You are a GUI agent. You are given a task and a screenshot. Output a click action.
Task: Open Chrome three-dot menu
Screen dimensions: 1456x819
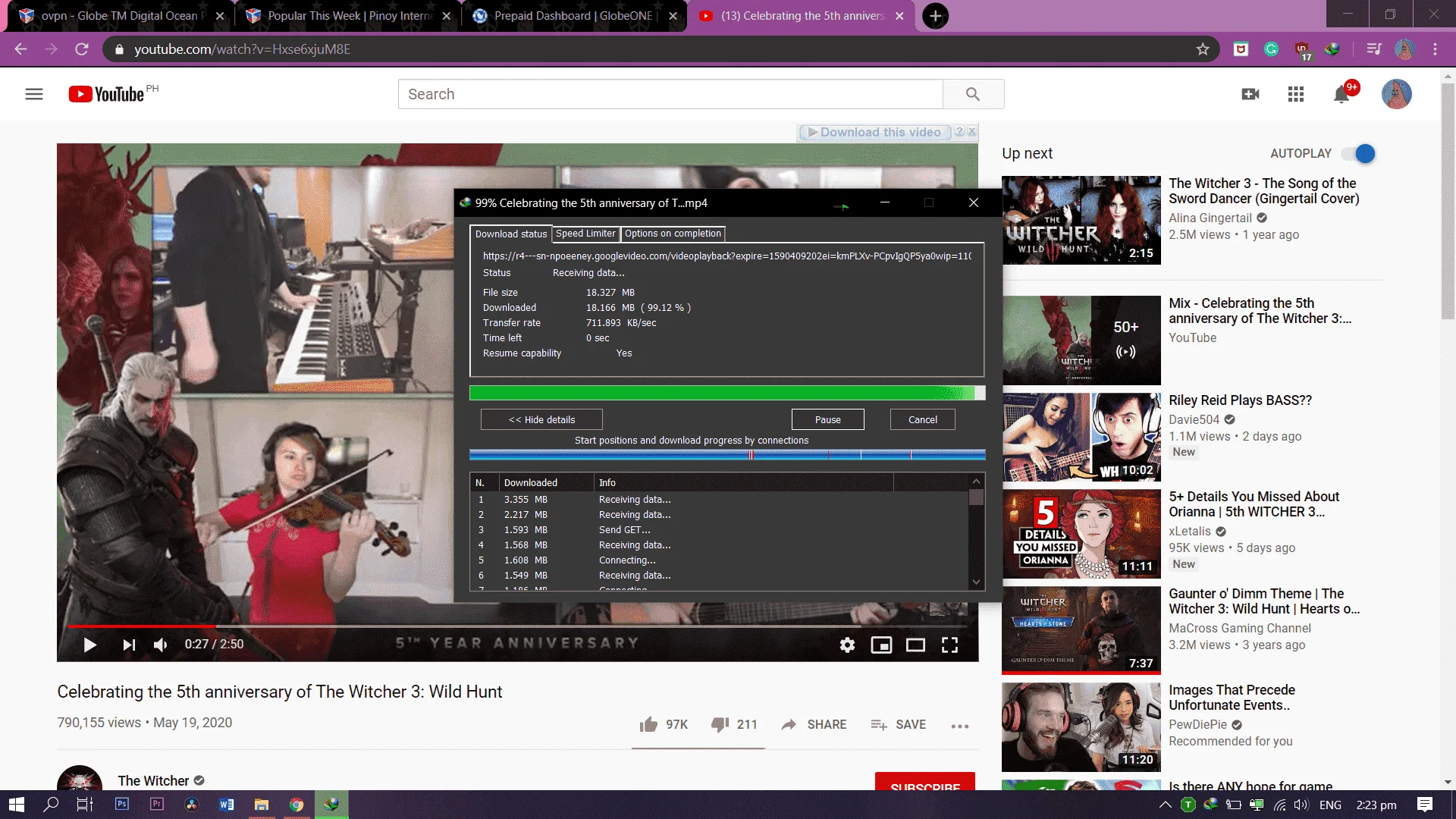click(1435, 49)
